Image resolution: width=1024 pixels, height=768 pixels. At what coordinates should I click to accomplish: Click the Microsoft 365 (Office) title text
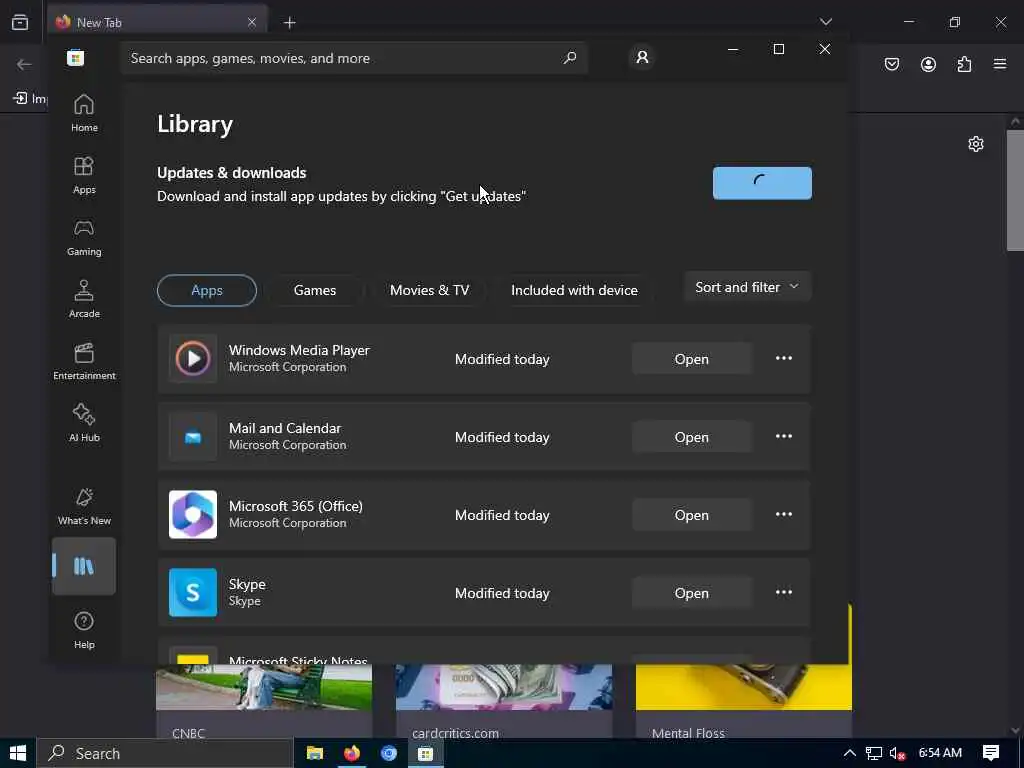click(x=296, y=506)
